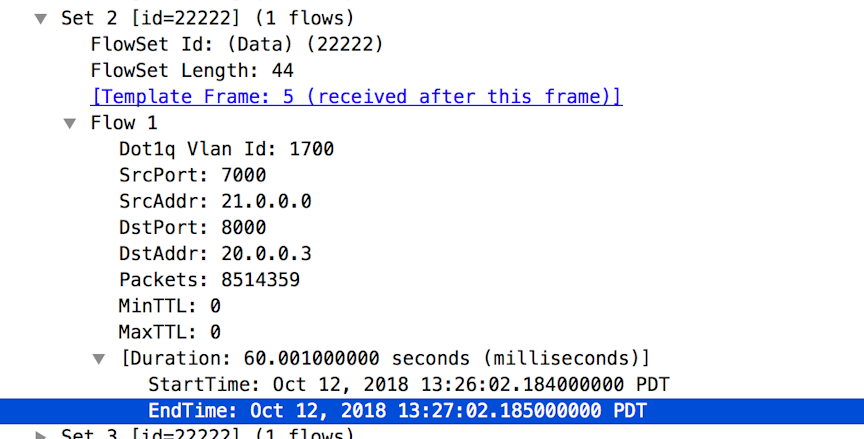Screen dimensions: 864x439
Task: Select the FlowSet Id (Data) row
Action: pos(237,44)
